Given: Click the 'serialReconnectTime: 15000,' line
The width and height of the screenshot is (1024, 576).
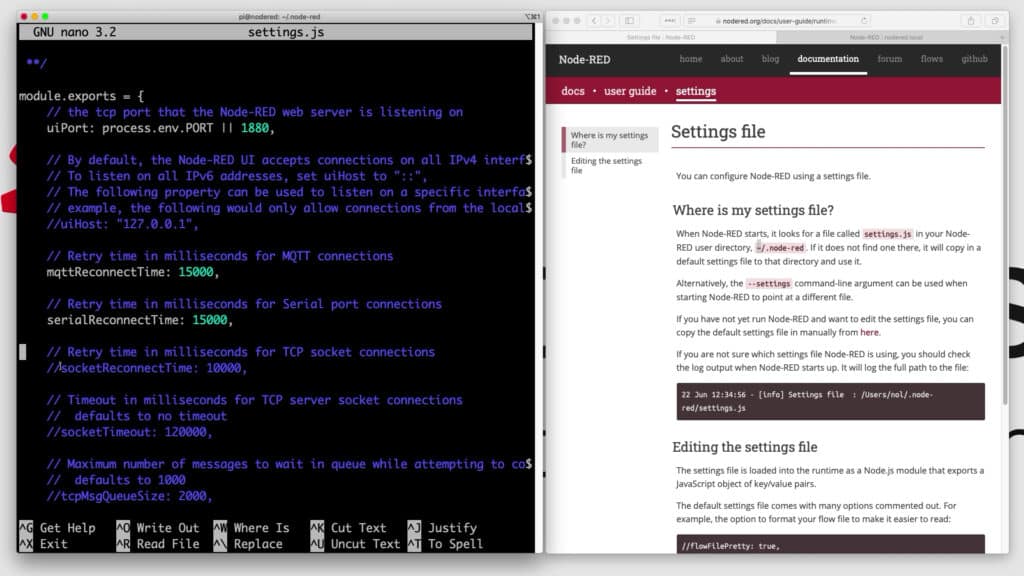Looking at the screenshot, I should [x=139, y=320].
